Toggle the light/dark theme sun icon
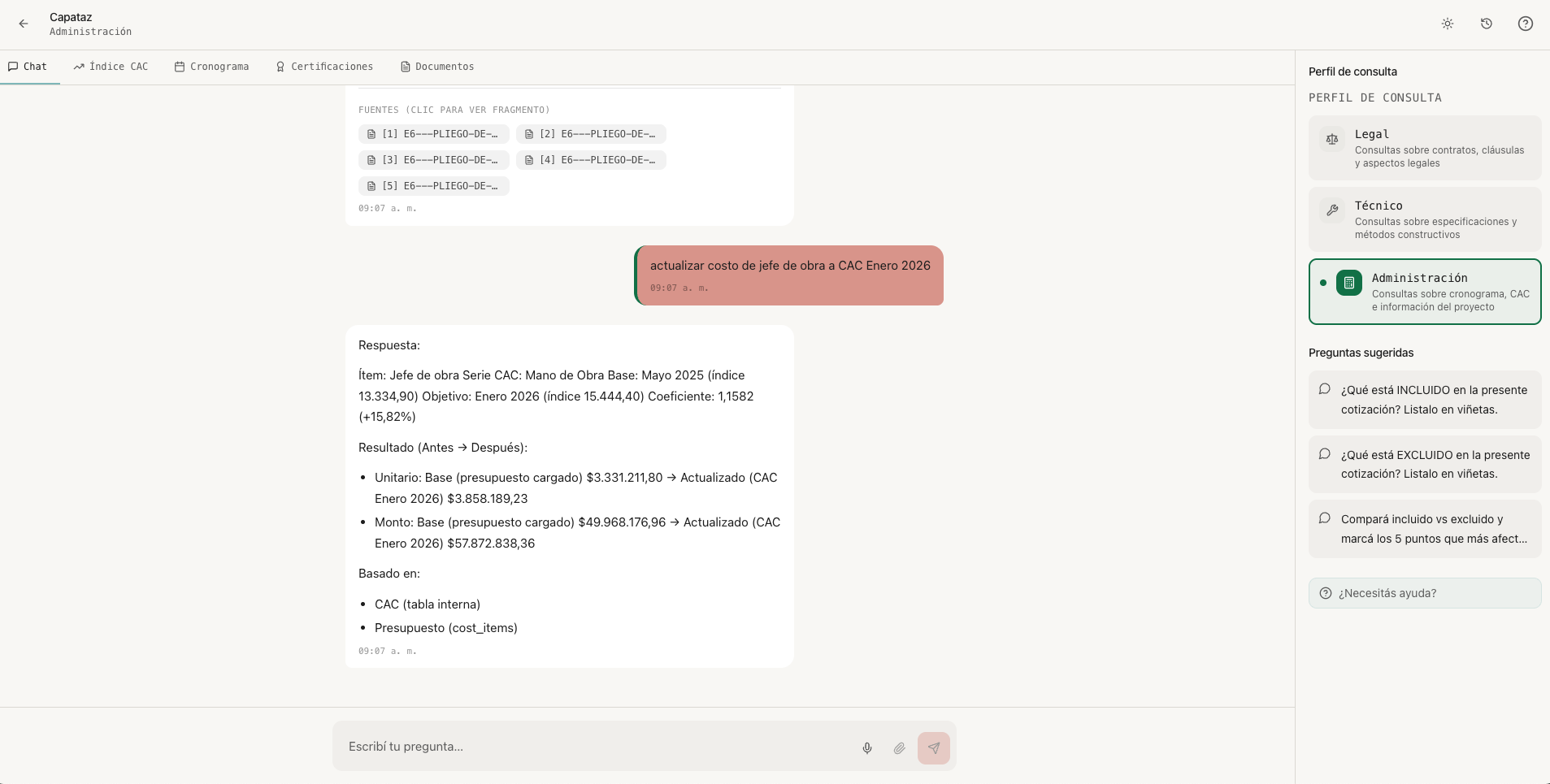 (x=1448, y=24)
